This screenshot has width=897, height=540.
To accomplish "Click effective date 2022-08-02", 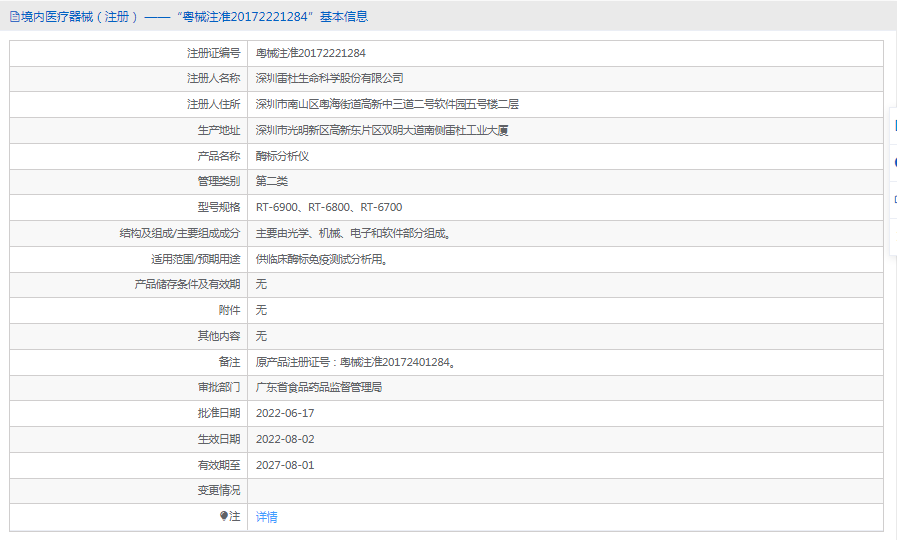I will pyautogui.click(x=285, y=439).
